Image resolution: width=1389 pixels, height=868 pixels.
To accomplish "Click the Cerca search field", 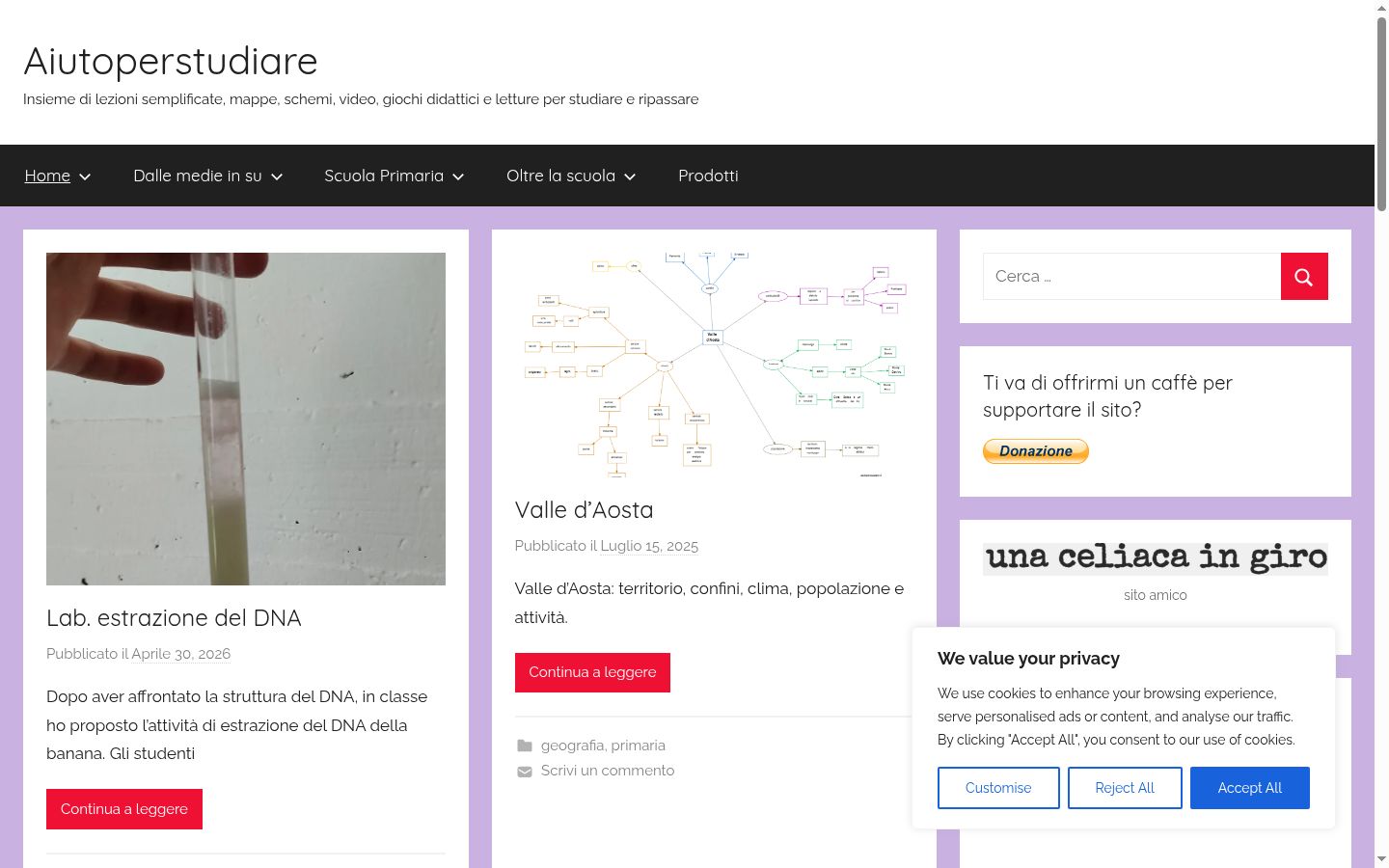I will (x=1131, y=276).
